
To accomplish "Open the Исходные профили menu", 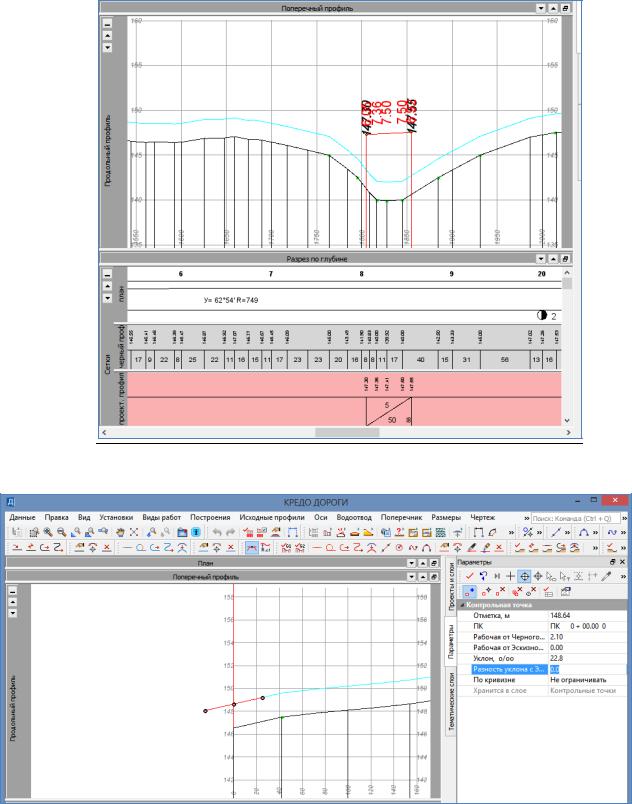I will 272,517.
